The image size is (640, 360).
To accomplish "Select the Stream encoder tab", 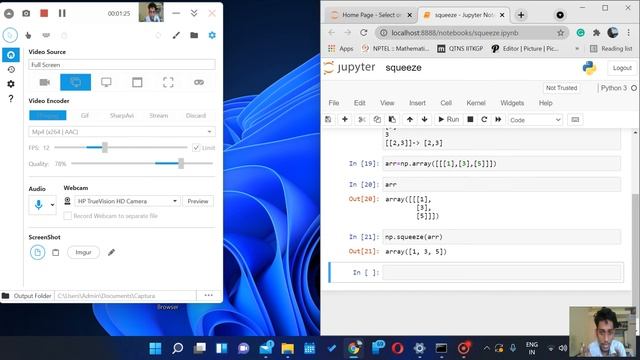I will coord(159,116).
